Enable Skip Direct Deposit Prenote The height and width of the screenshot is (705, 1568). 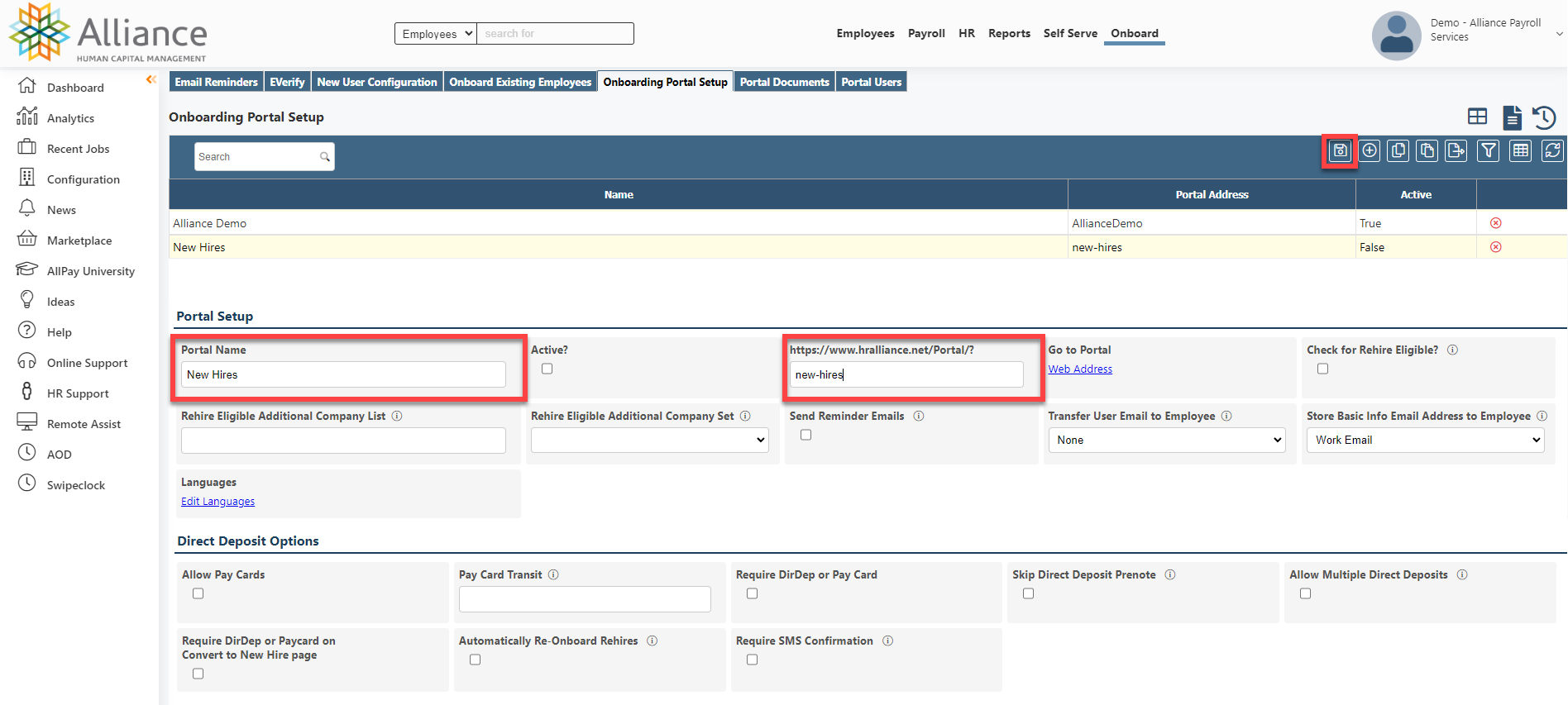click(1028, 593)
